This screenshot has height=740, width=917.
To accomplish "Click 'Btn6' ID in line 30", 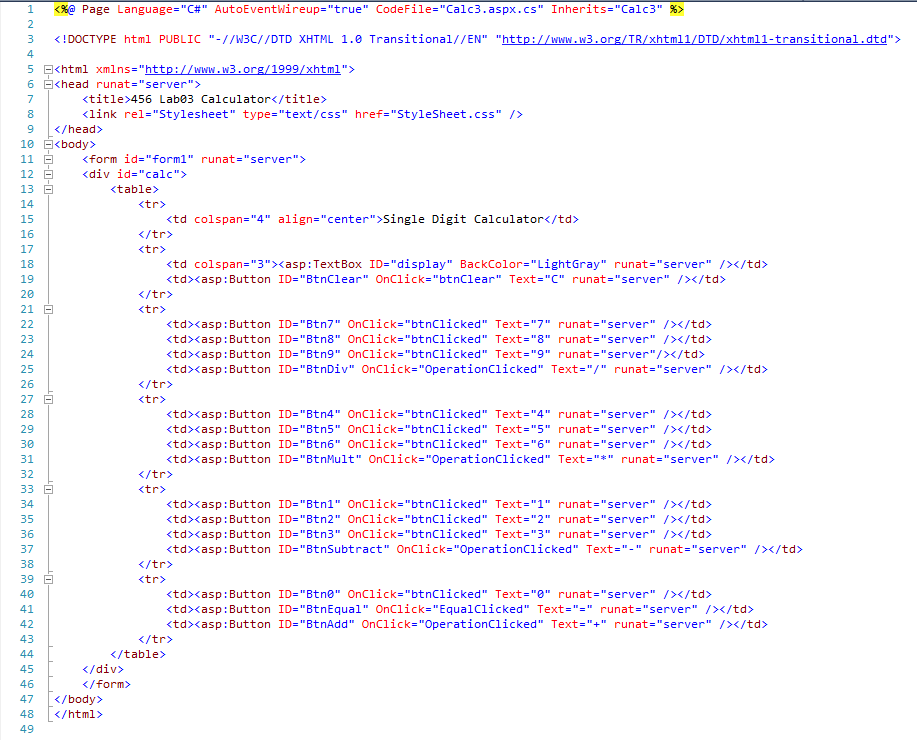I will (320, 445).
